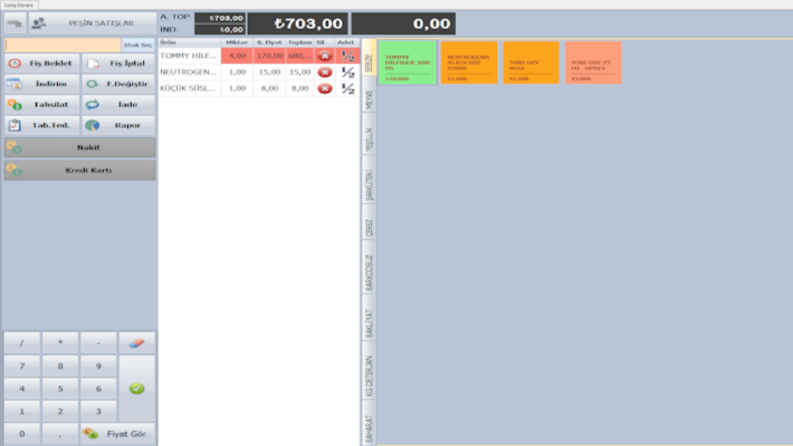Switch to the BAKLİYAT category tab
793x446 pixels.
[x=369, y=320]
